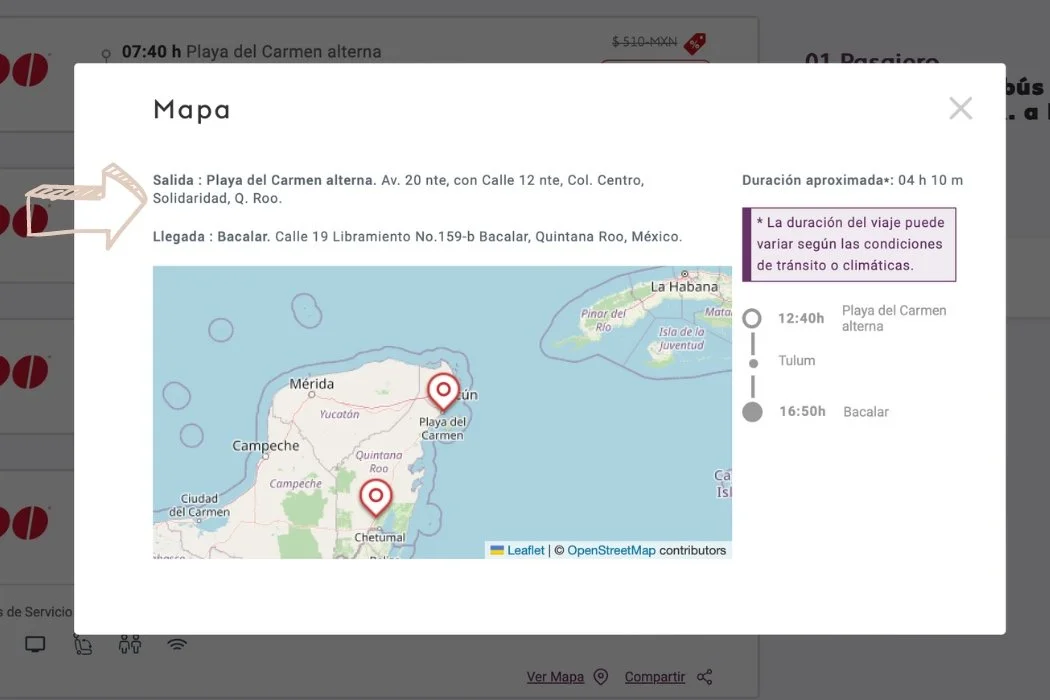The width and height of the screenshot is (1050, 700).
Task: Click the Salida address text
Action: pyautogui.click(x=398, y=189)
